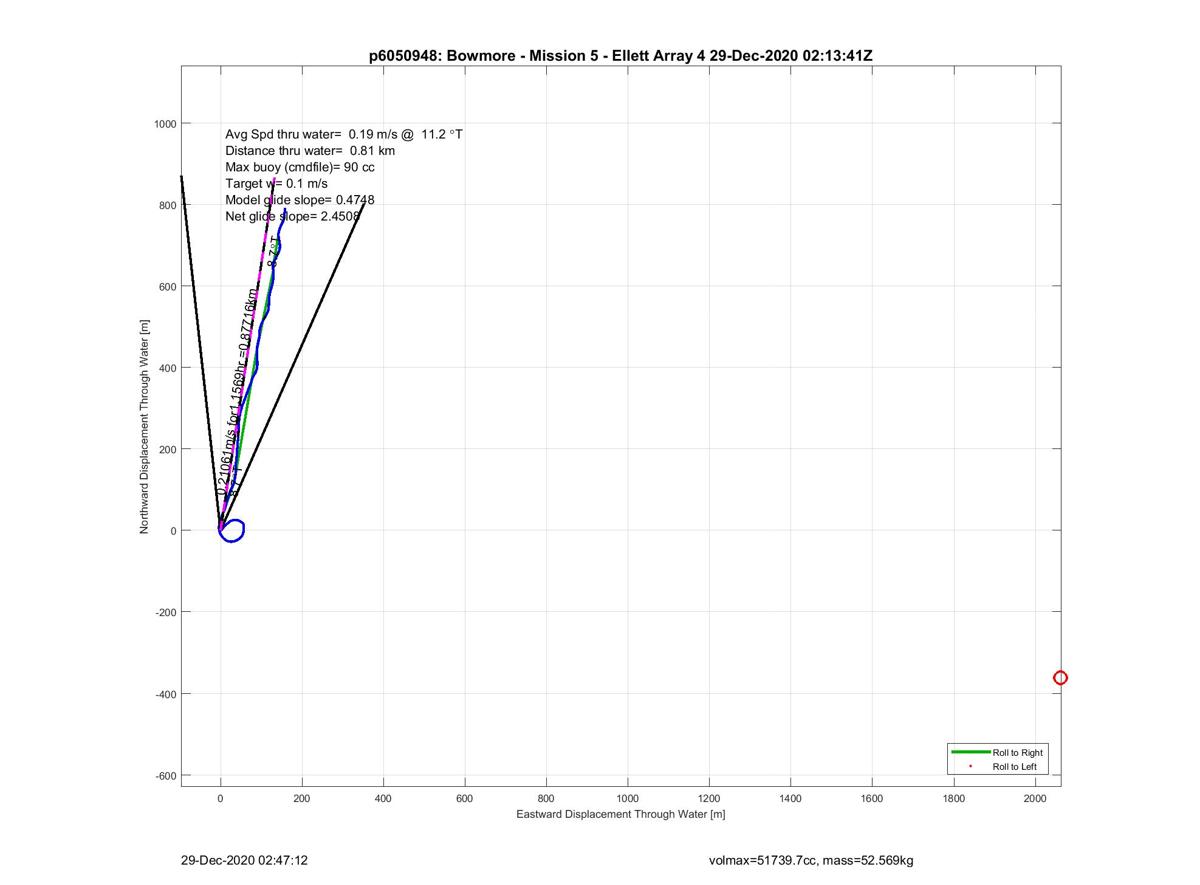Click the 1600 tick on the eastward axis
The height and width of the screenshot is (885, 1200).
point(873,799)
